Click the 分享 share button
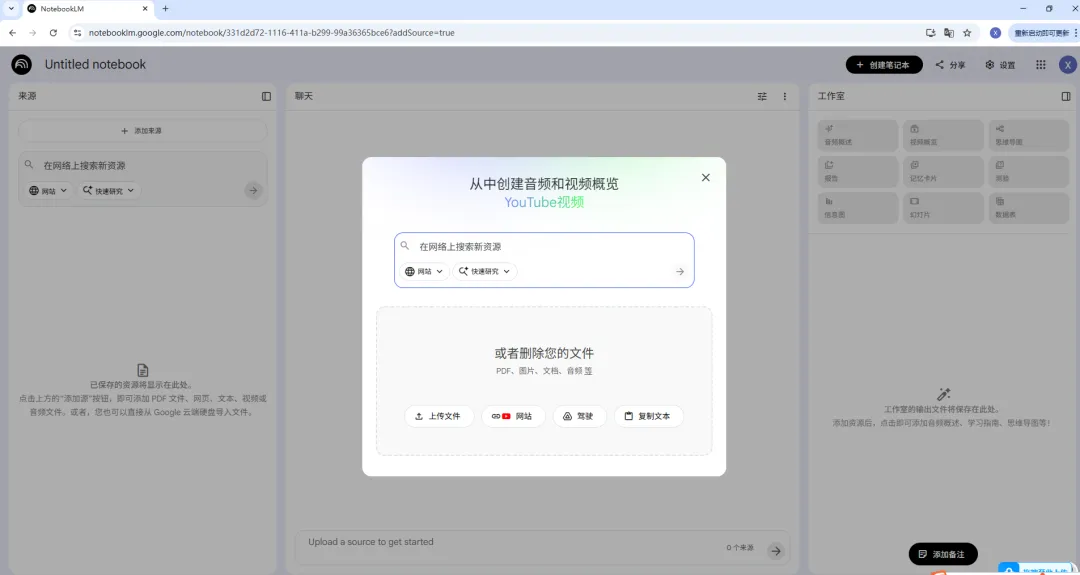 [x=951, y=65]
